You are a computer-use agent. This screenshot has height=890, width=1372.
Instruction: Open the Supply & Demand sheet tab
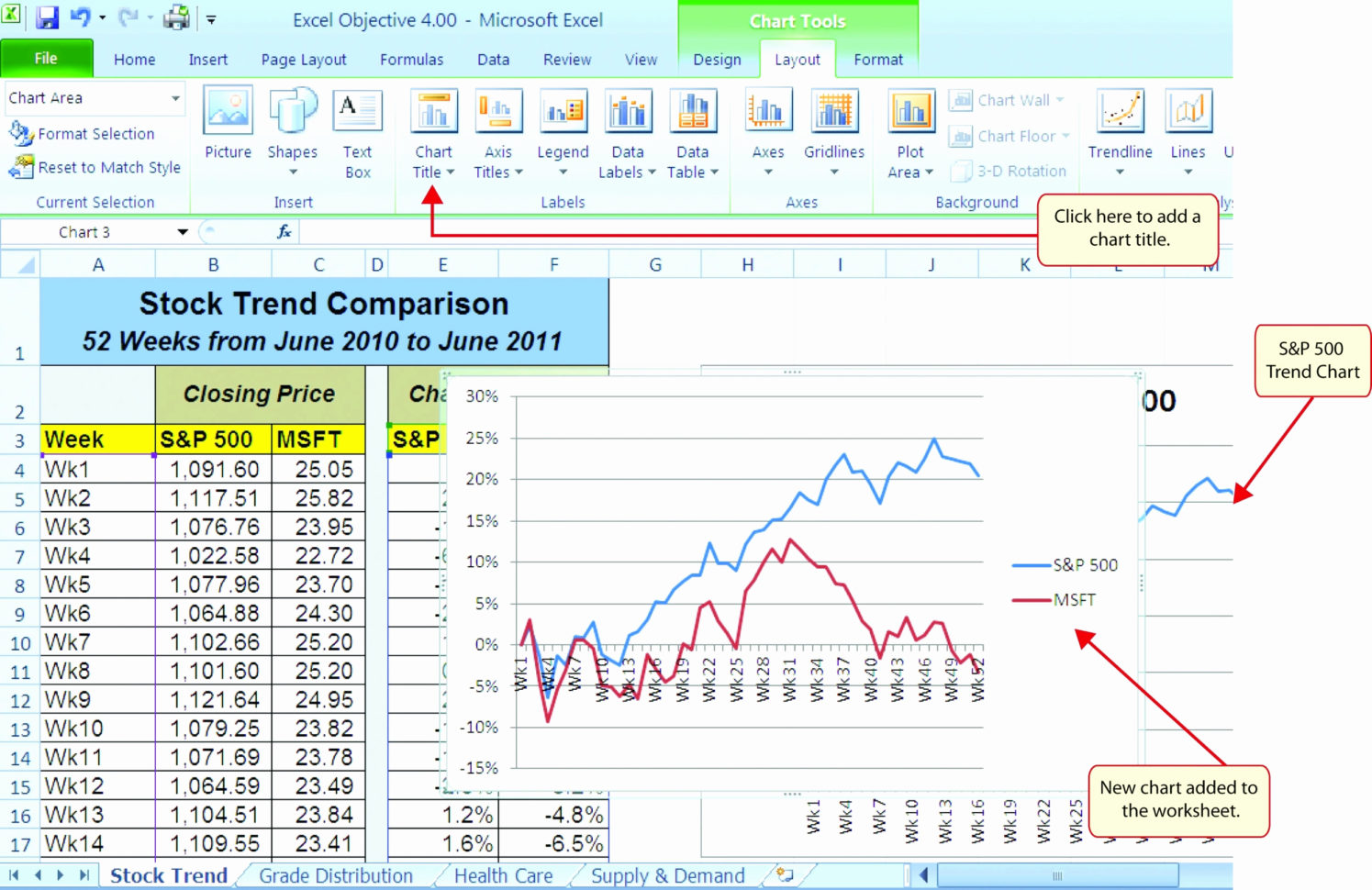[x=668, y=876]
